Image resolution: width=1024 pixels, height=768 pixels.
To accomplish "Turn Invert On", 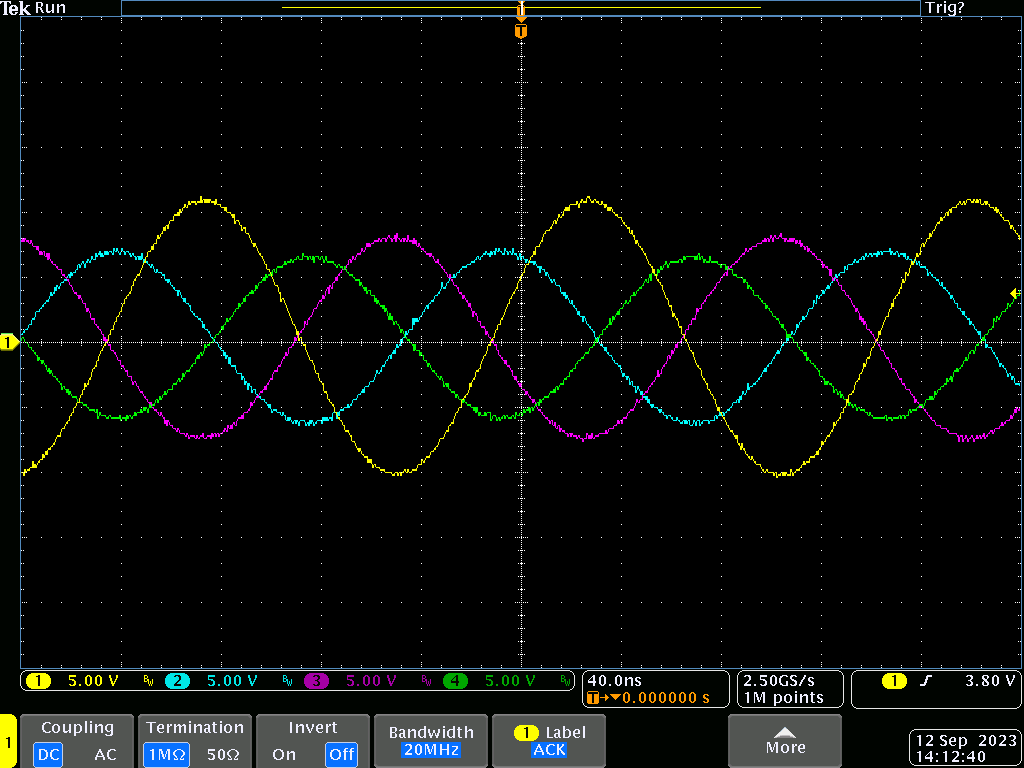I will pos(283,754).
